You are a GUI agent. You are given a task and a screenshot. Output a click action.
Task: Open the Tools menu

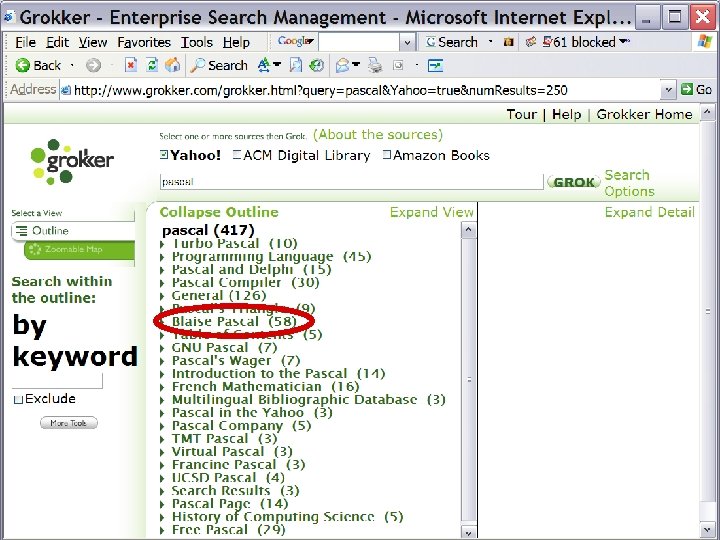tap(197, 42)
